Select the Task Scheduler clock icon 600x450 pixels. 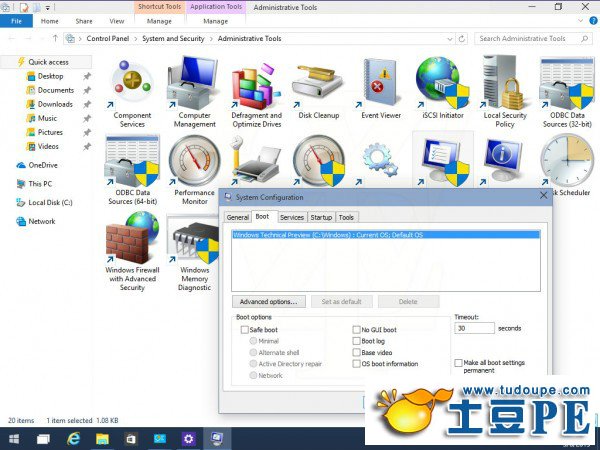[x=567, y=161]
